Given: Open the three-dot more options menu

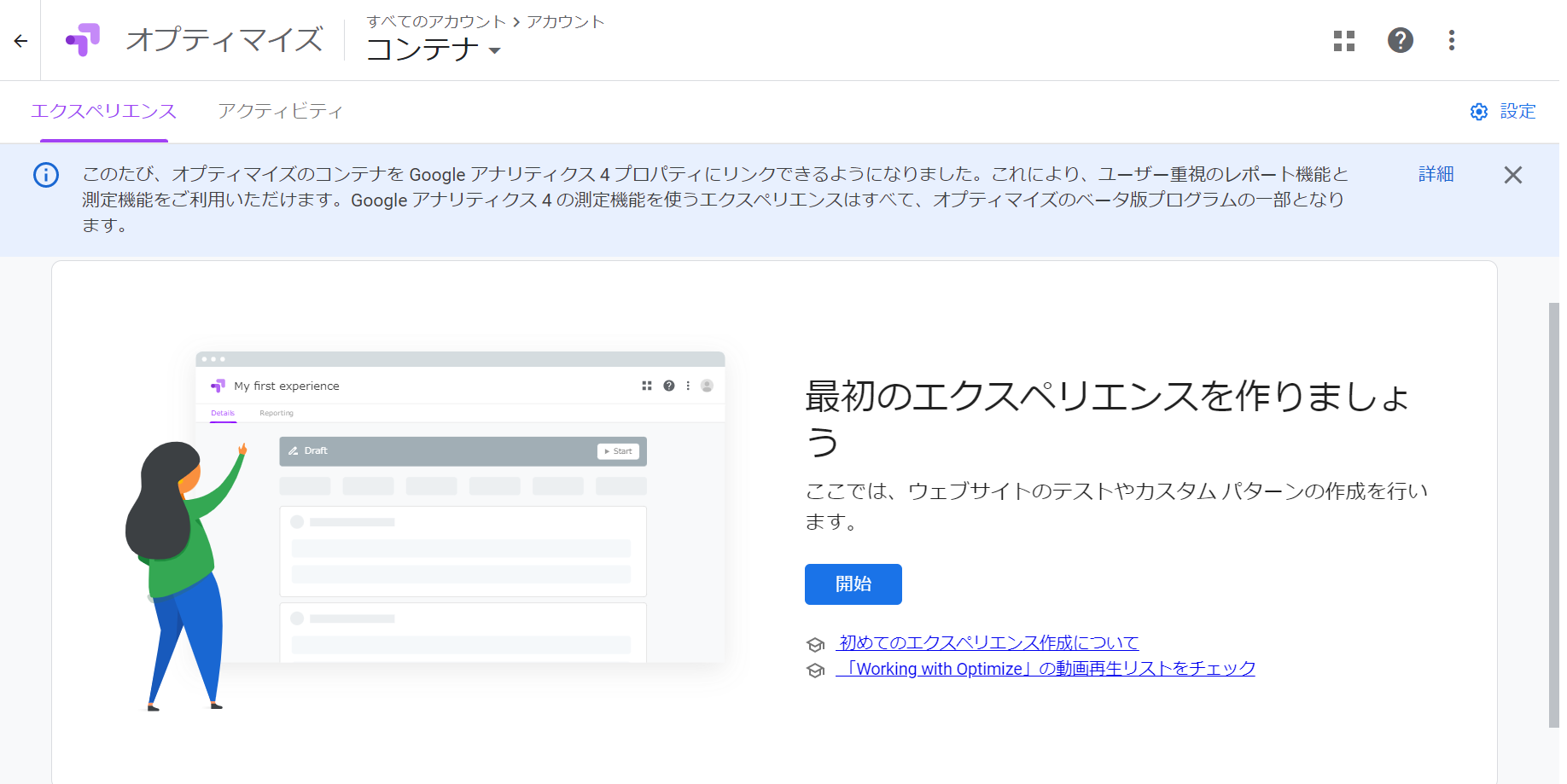Looking at the screenshot, I should (x=1452, y=40).
